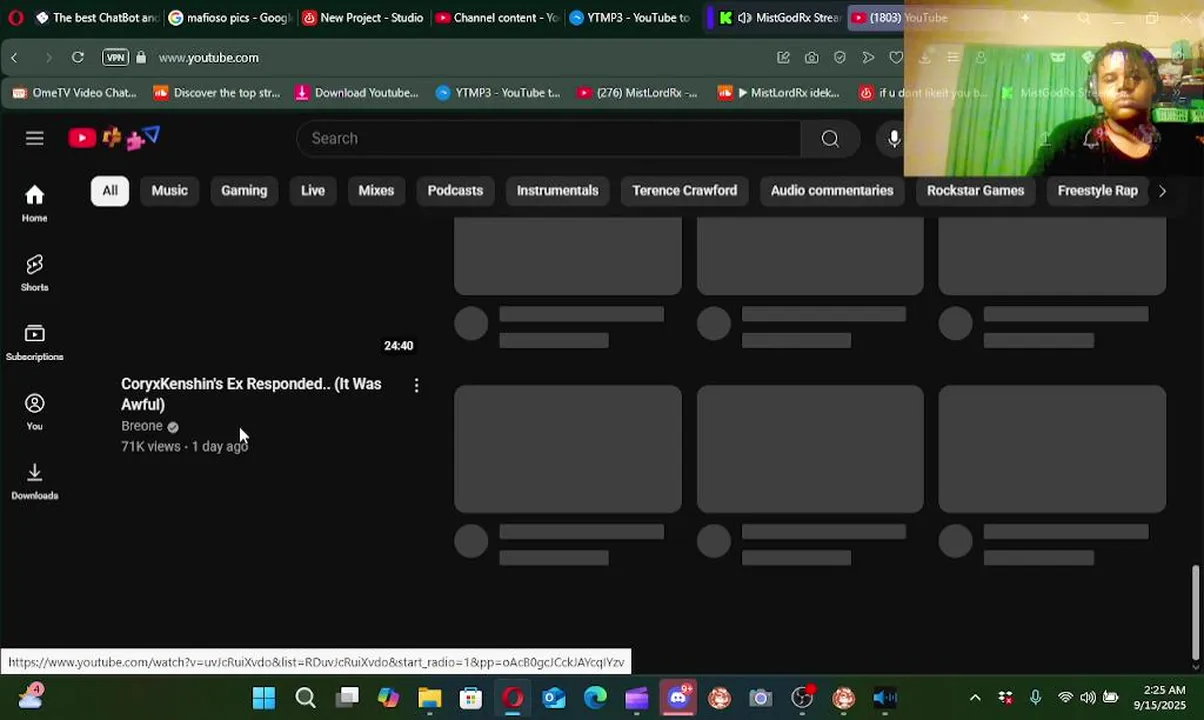The height and width of the screenshot is (720, 1204).
Task: Open the Breone channel link
Action: pos(142,426)
